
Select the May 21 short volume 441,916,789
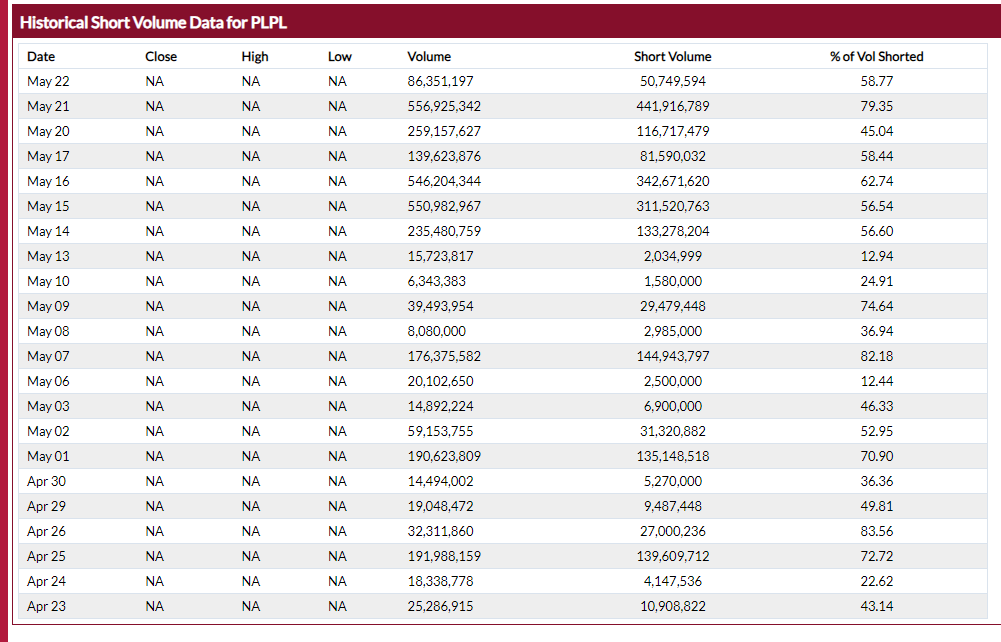point(672,106)
